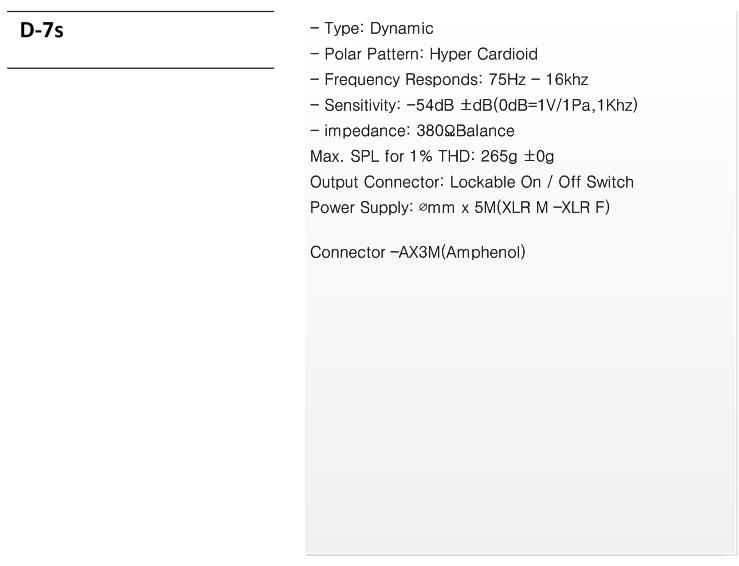739x566 pixels.
Task: Select the Frequency Responds specification line
Action: [x=449, y=80]
